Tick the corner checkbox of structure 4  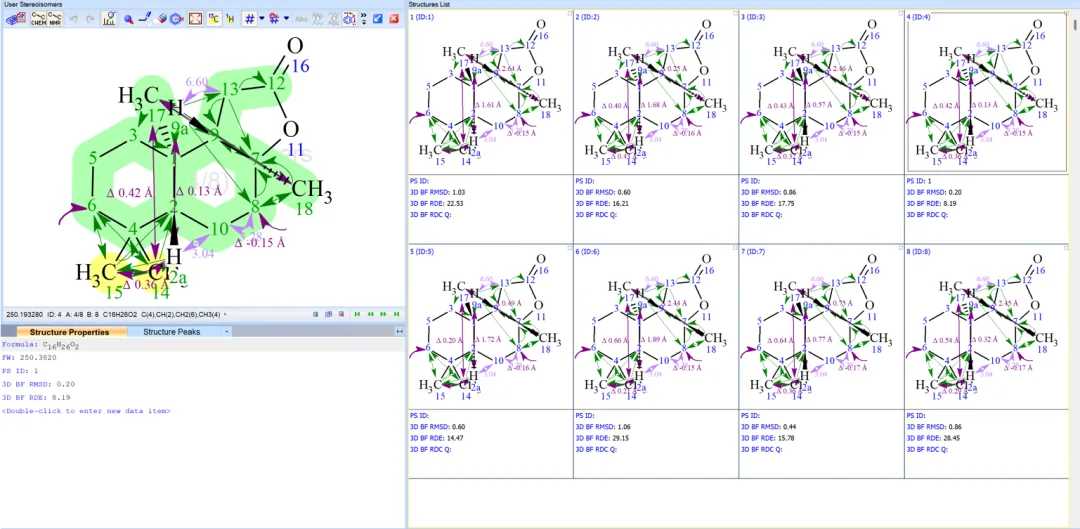pyautogui.click(x=1065, y=14)
